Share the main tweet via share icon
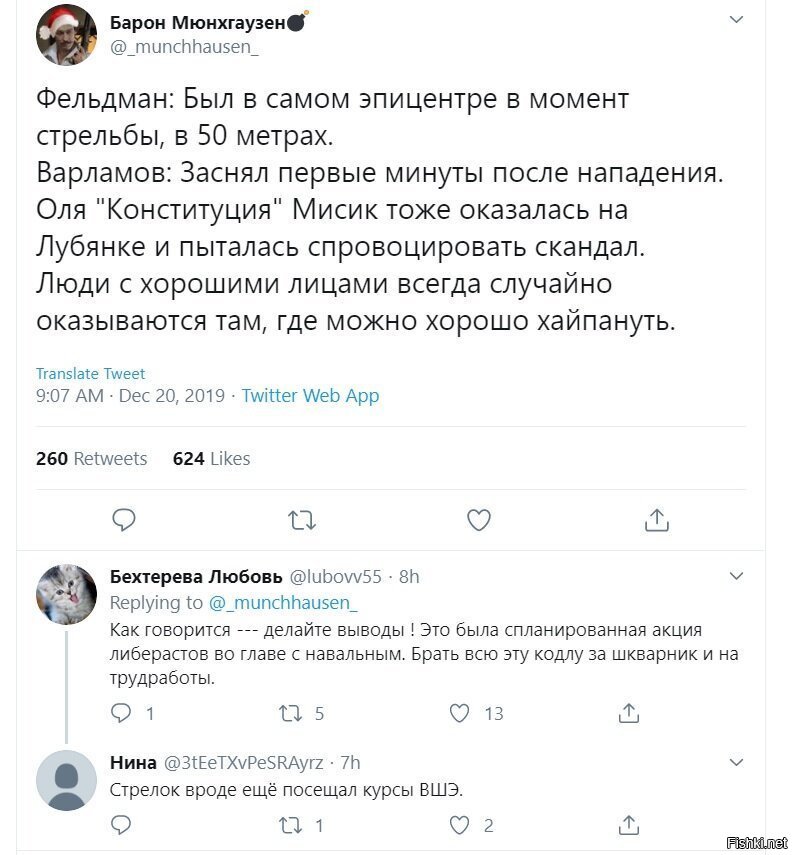Screen dimensions: 793x855 click(657, 520)
